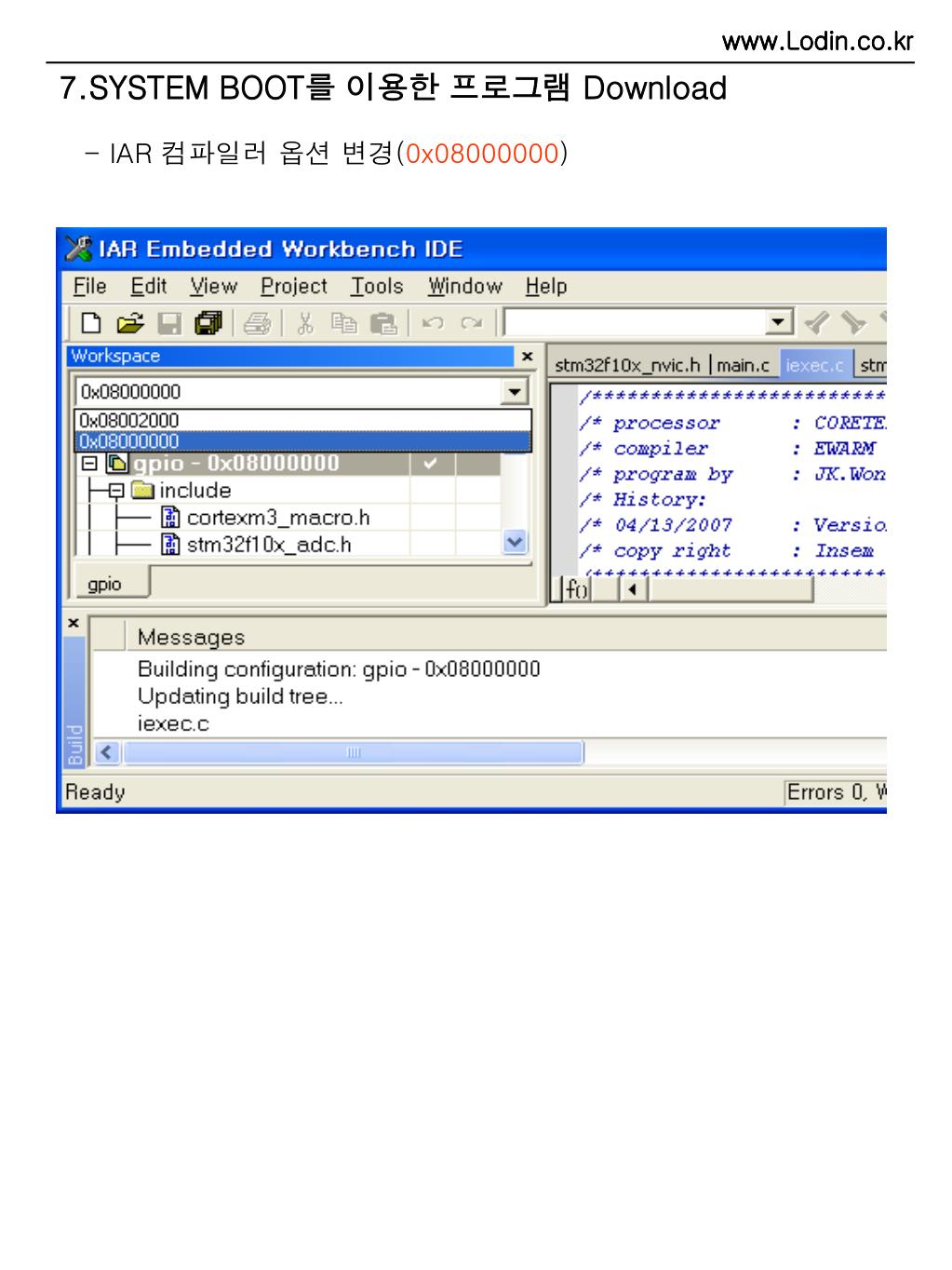Click the Ready status bar text
The height and width of the screenshot is (1270, 952).
[95, 792]
